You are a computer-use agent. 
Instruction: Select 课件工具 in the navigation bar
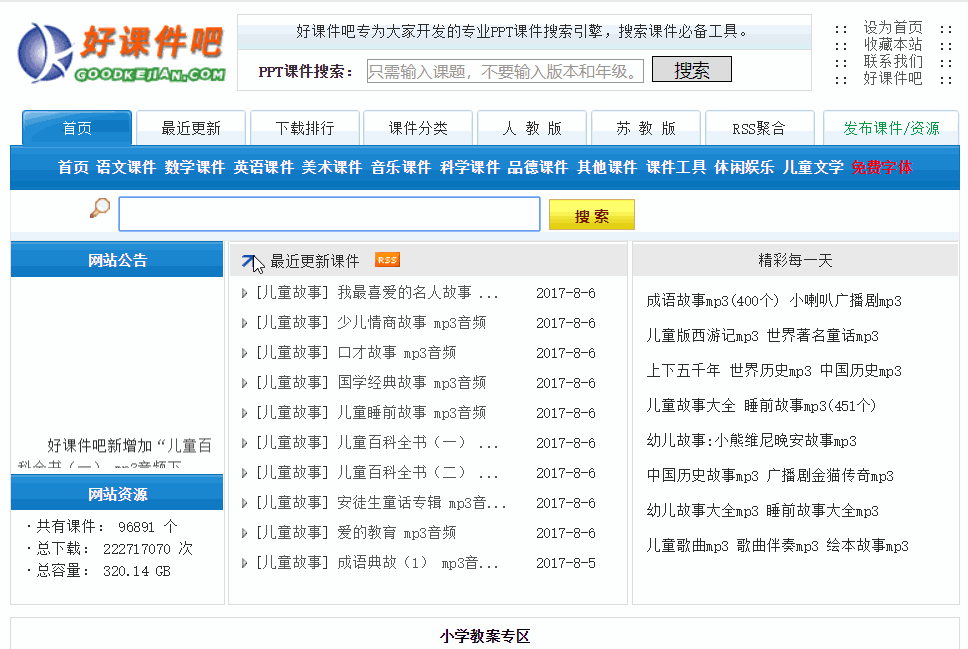click(x=676, y=167)
